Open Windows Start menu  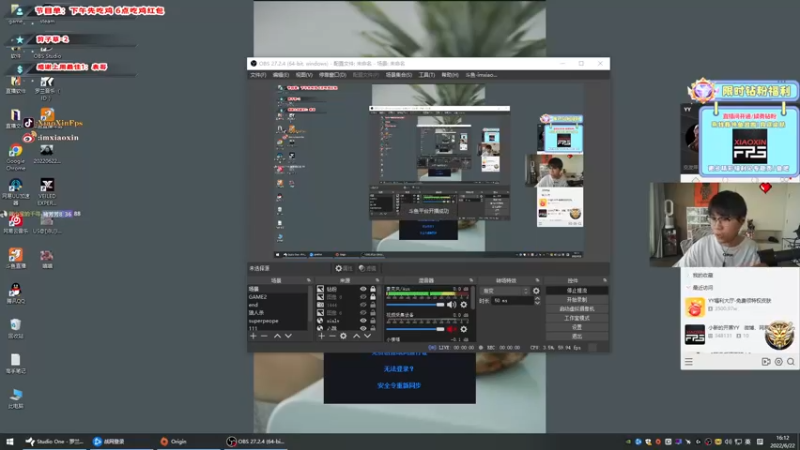coord(10,442)
